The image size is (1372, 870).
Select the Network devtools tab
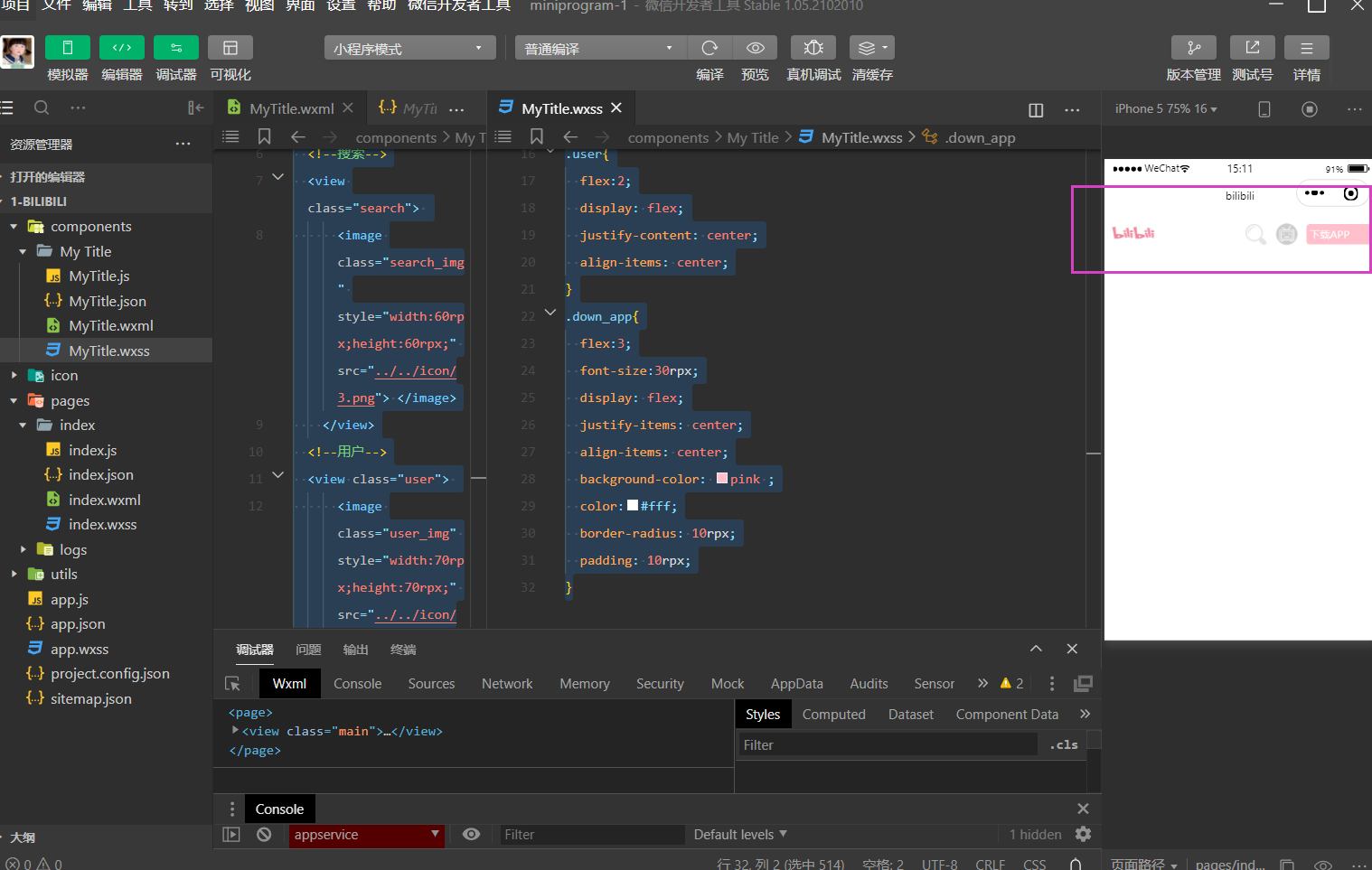pos(507,684)
